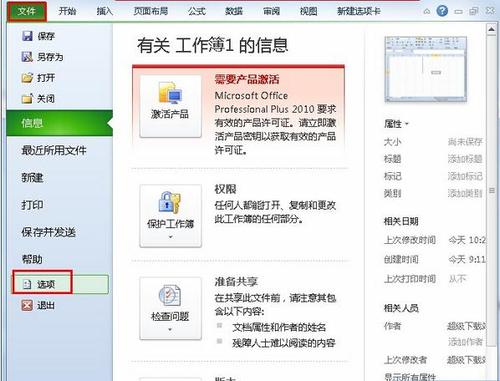Screen dimensions: 500x381
Task: Open Excel Help via the question mark icon
Action: click(x=442, y=11)
